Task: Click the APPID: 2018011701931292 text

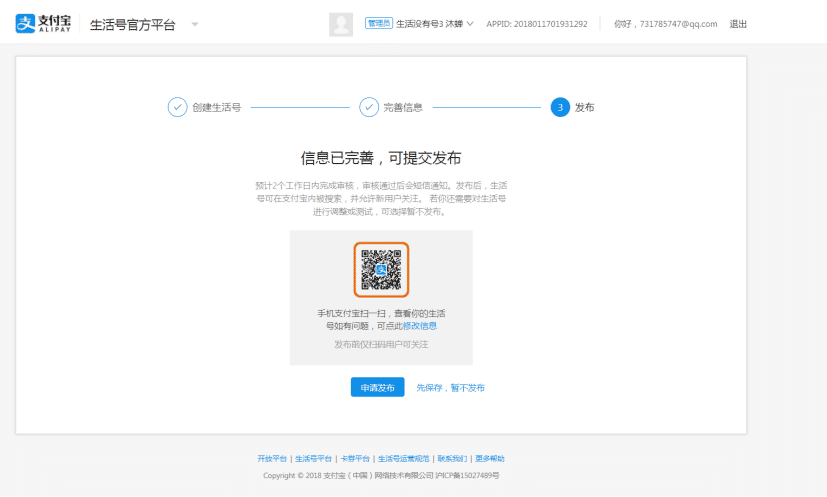Action: click(536, 24)
